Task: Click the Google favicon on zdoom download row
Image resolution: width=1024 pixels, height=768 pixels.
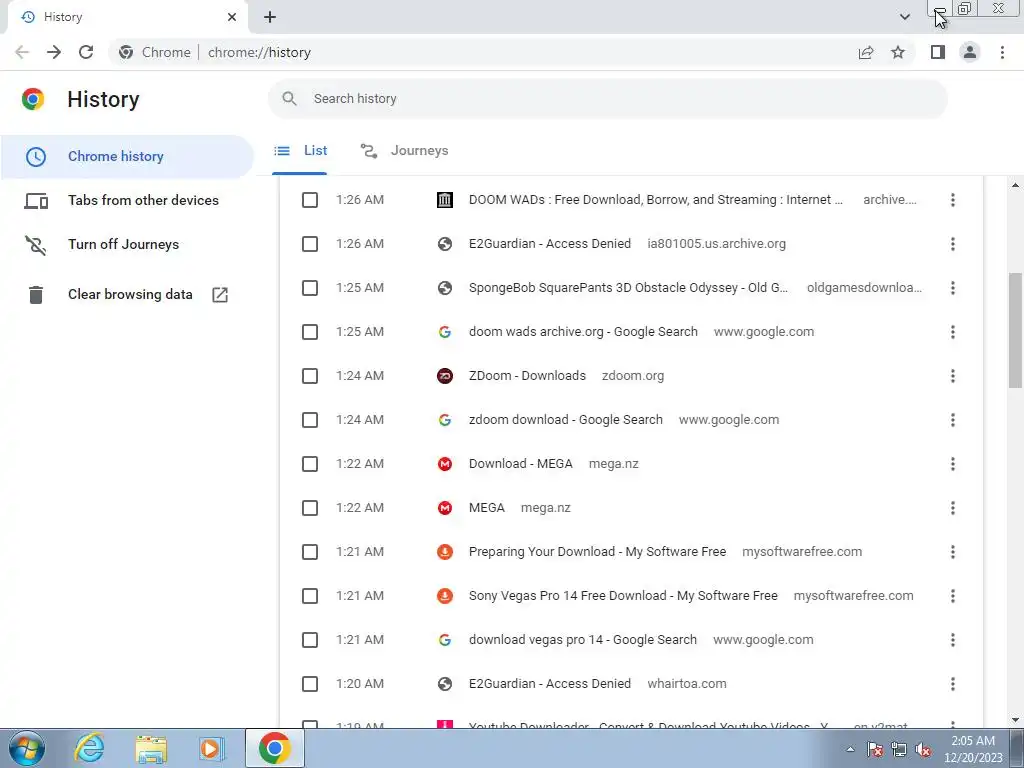Action: tap(445, 420)
